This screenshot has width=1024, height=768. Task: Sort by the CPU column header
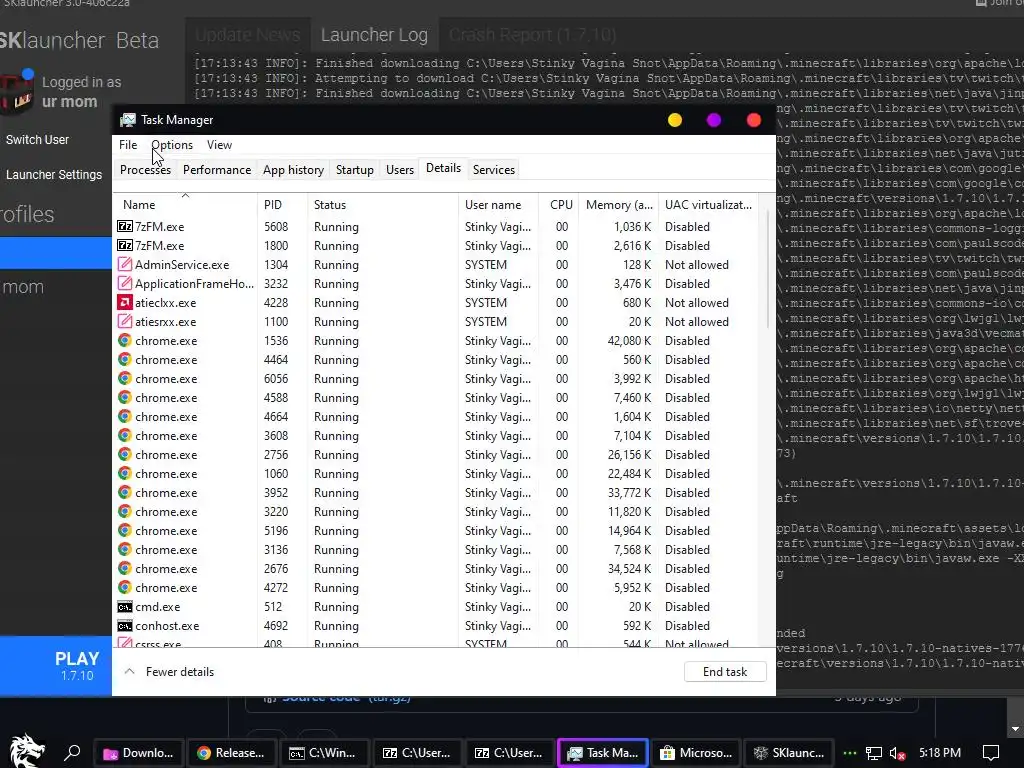point(560,204)
